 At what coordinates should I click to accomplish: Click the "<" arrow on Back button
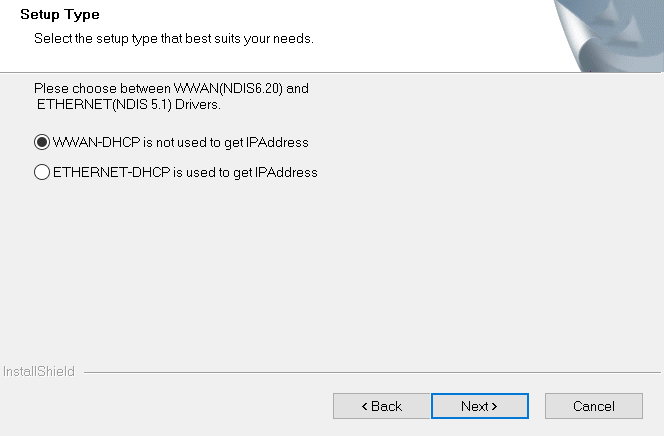(x=365, y=406)
